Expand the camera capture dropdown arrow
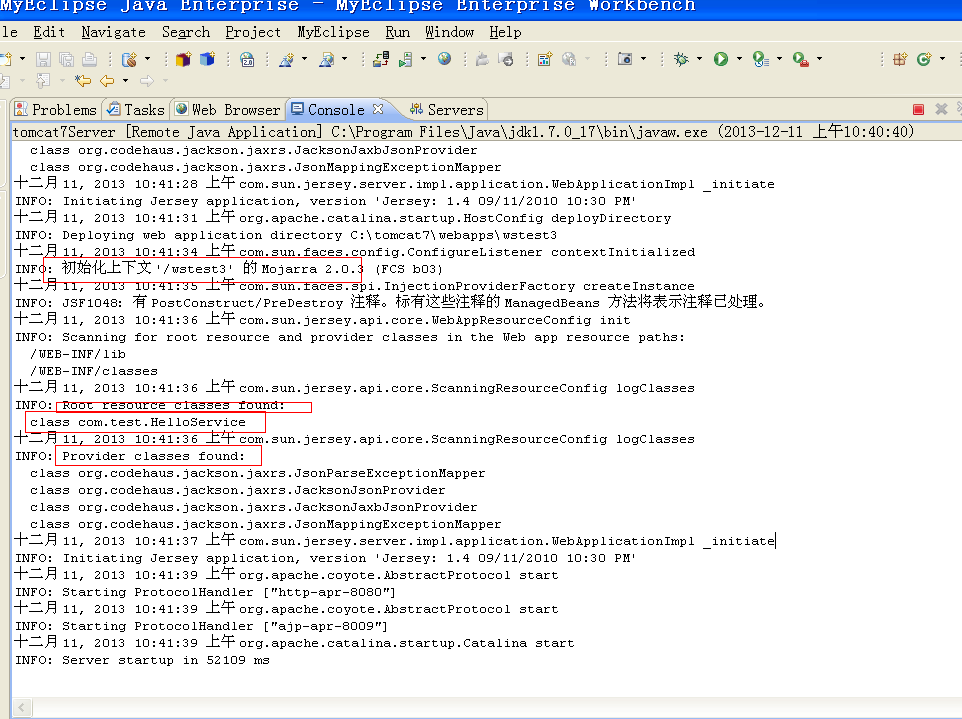 pyautogui.click(x=643, y=59)
